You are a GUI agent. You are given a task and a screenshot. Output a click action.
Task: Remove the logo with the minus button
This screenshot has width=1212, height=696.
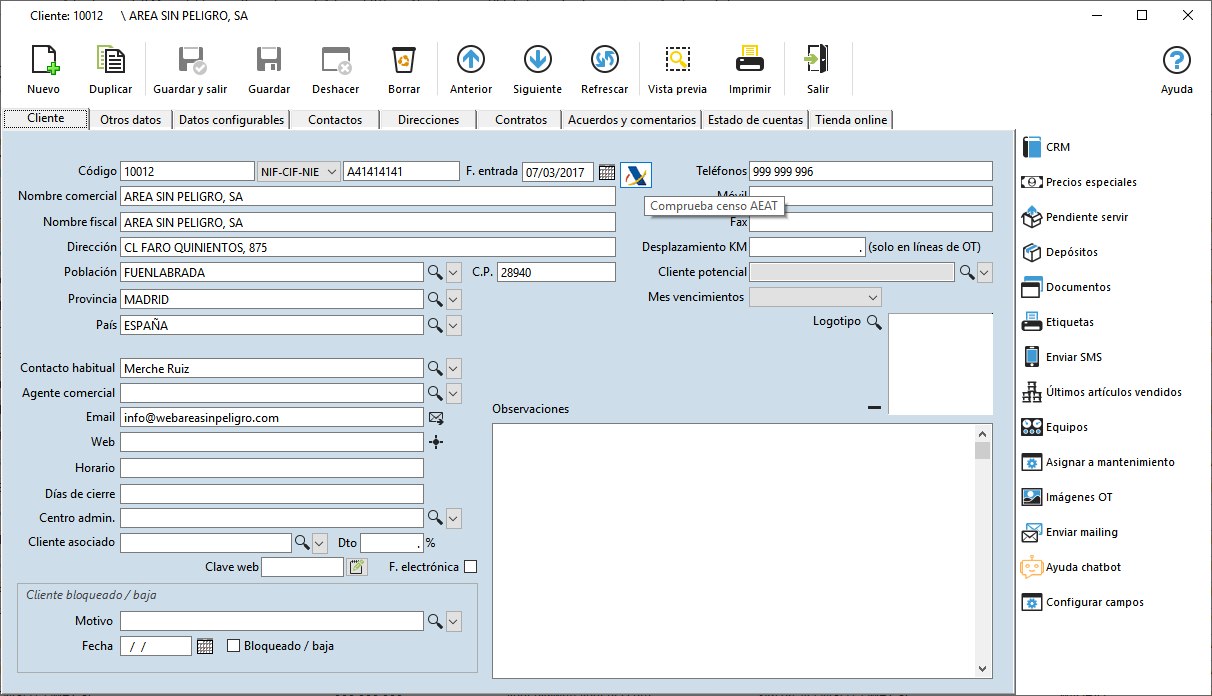coord(874,407)
